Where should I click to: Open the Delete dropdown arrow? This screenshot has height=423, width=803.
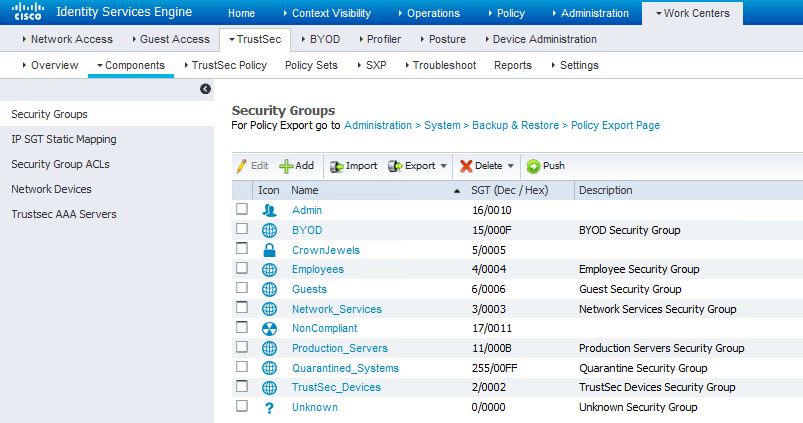[511, 166]
